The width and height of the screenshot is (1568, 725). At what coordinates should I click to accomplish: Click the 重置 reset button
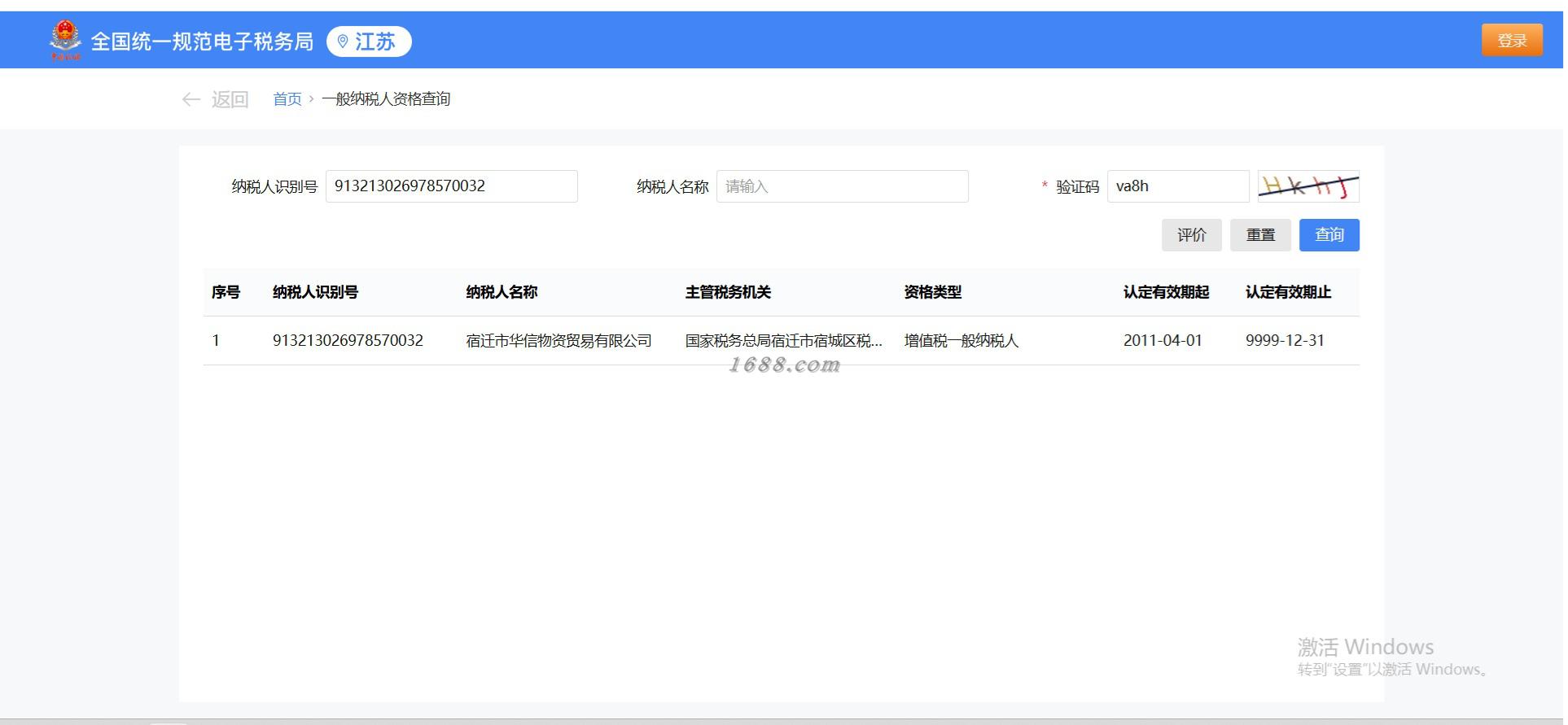[x=1260, y=235]
